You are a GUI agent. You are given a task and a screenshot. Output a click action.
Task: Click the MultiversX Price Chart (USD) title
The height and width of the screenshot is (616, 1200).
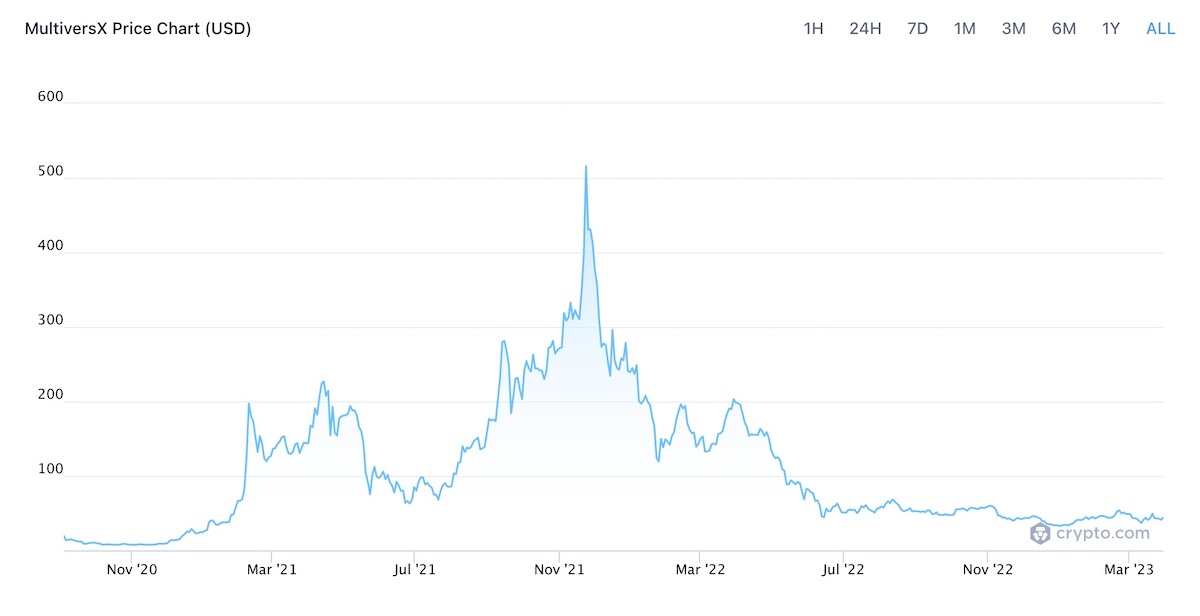[x=138, y=29]
